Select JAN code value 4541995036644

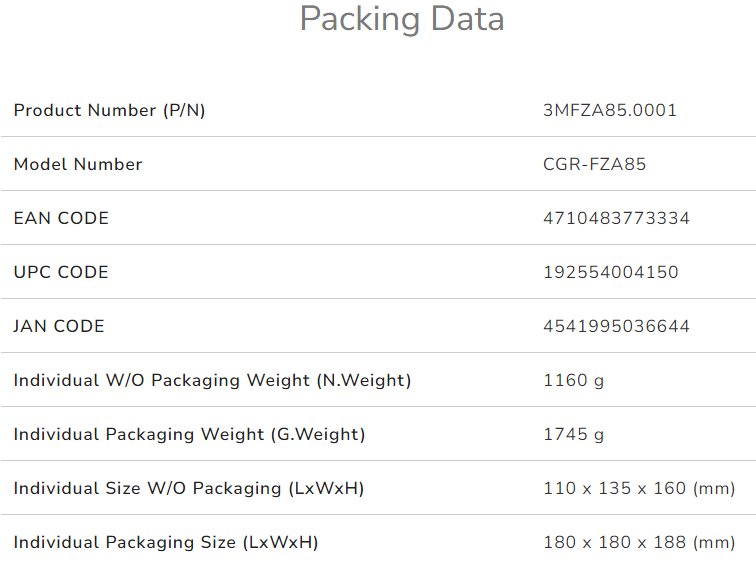click(x=616, y=326)
